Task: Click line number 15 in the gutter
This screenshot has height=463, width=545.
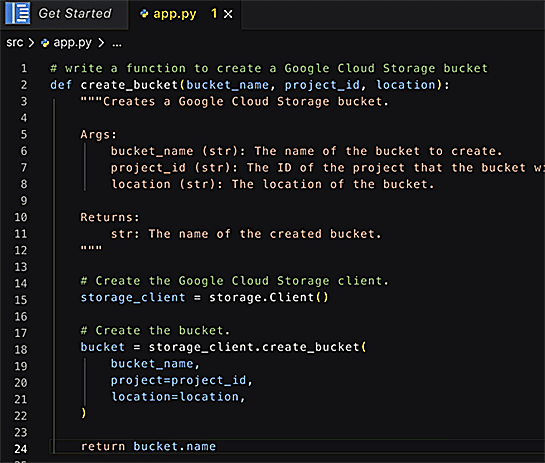Action: [21, 300]
